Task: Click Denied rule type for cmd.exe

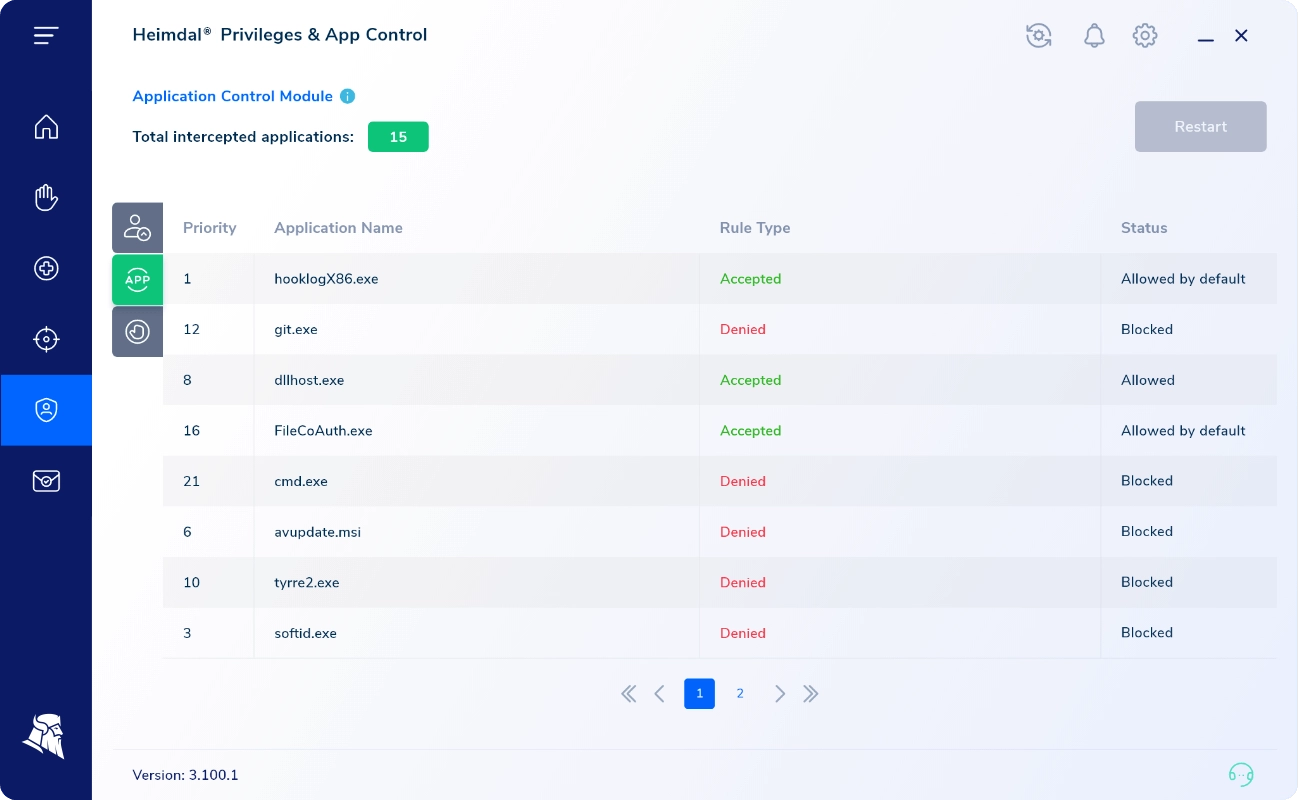Action: pyautogui.click(x=743, y=481)
